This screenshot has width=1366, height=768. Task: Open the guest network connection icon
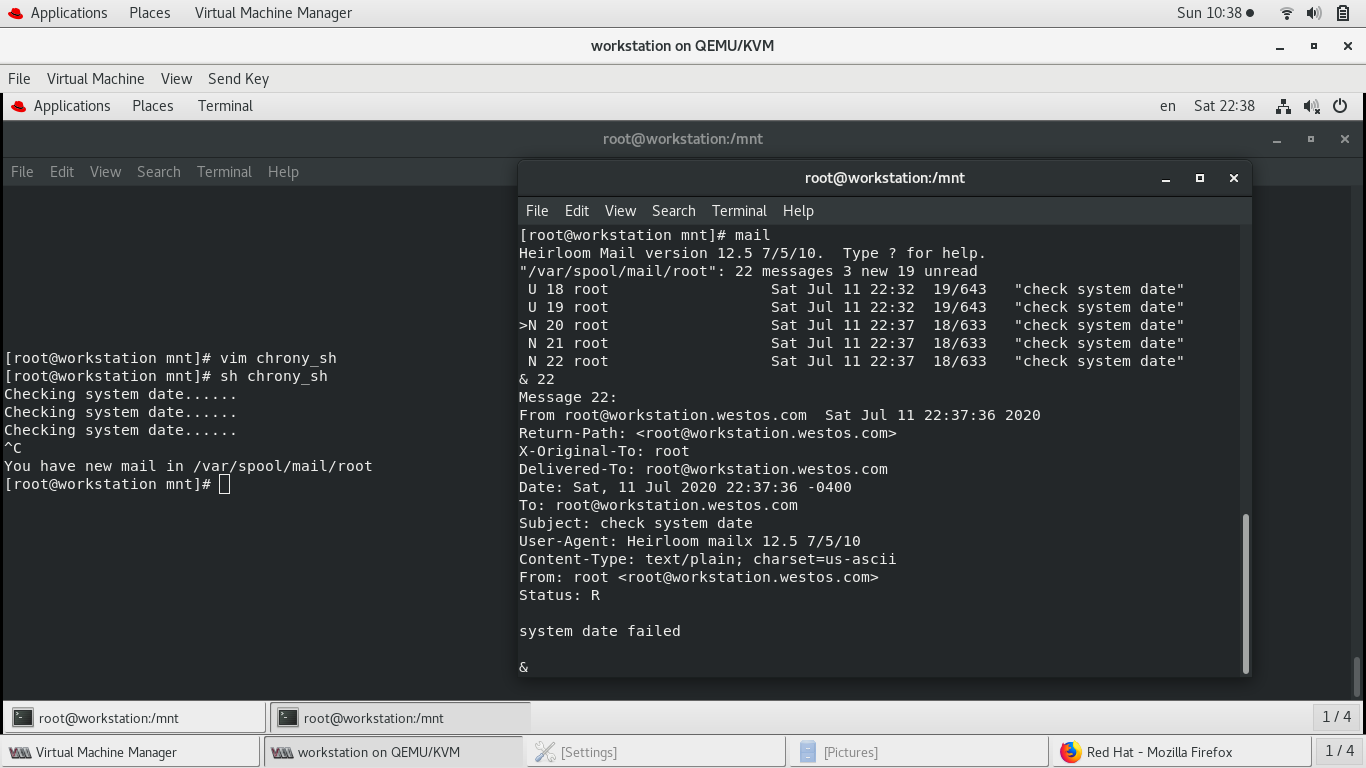(x=1284, y=106)
